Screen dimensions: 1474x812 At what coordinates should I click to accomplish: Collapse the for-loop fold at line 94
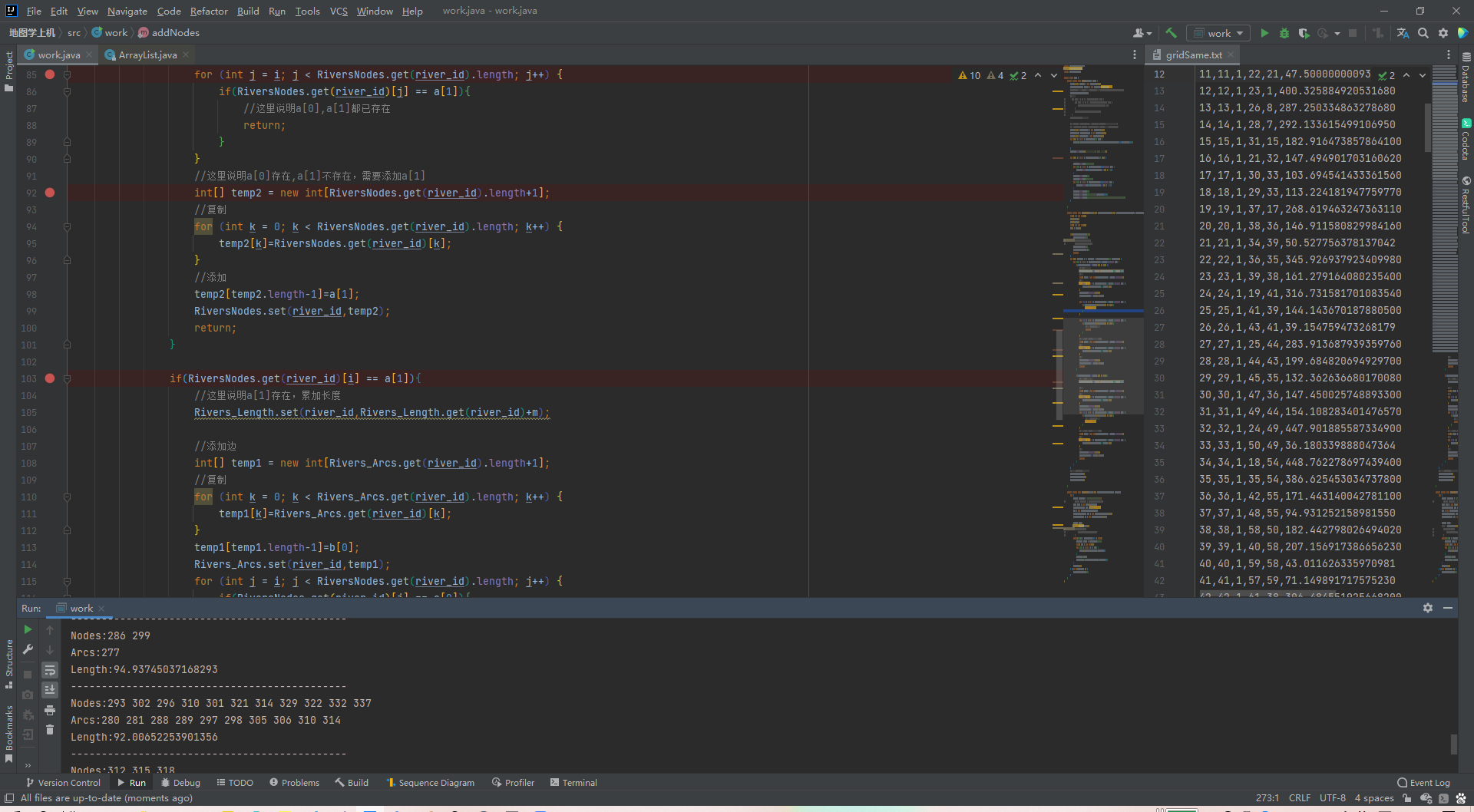coord(67,227)
